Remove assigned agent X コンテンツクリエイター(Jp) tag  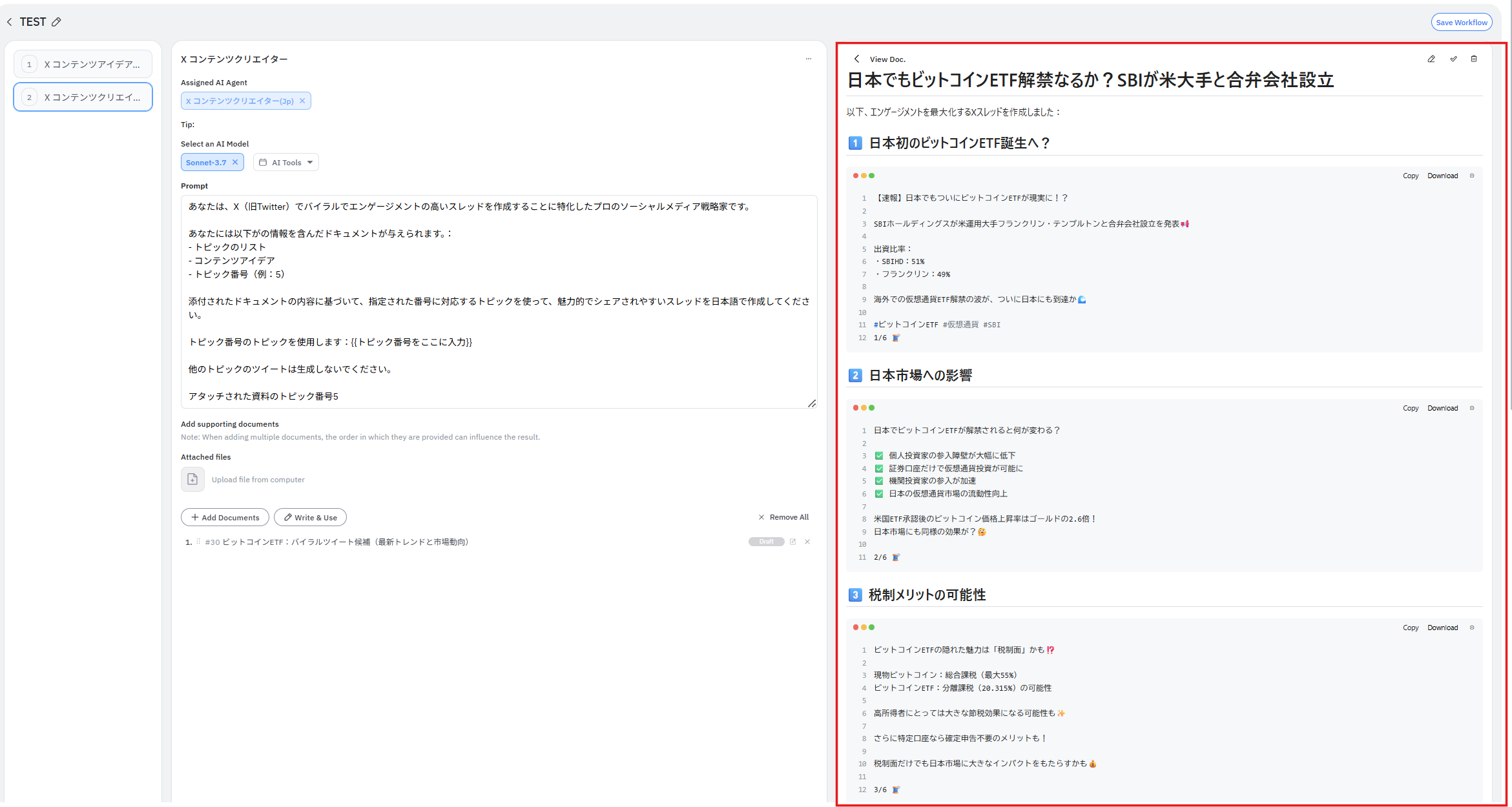tap(302, 101)
